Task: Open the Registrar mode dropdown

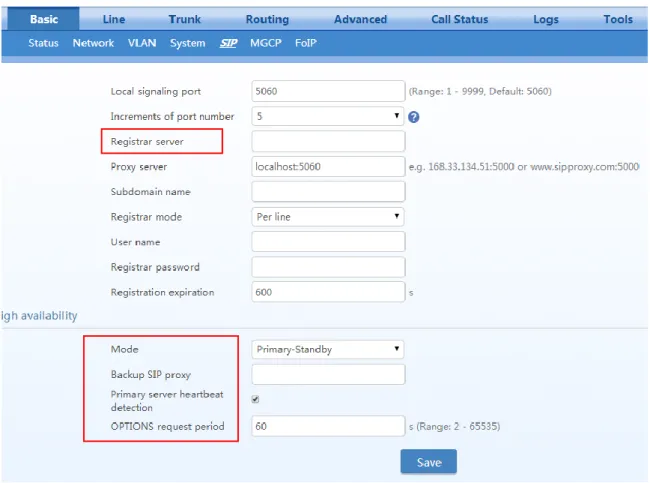Action: pyautogui.click(x=328, y=217)
